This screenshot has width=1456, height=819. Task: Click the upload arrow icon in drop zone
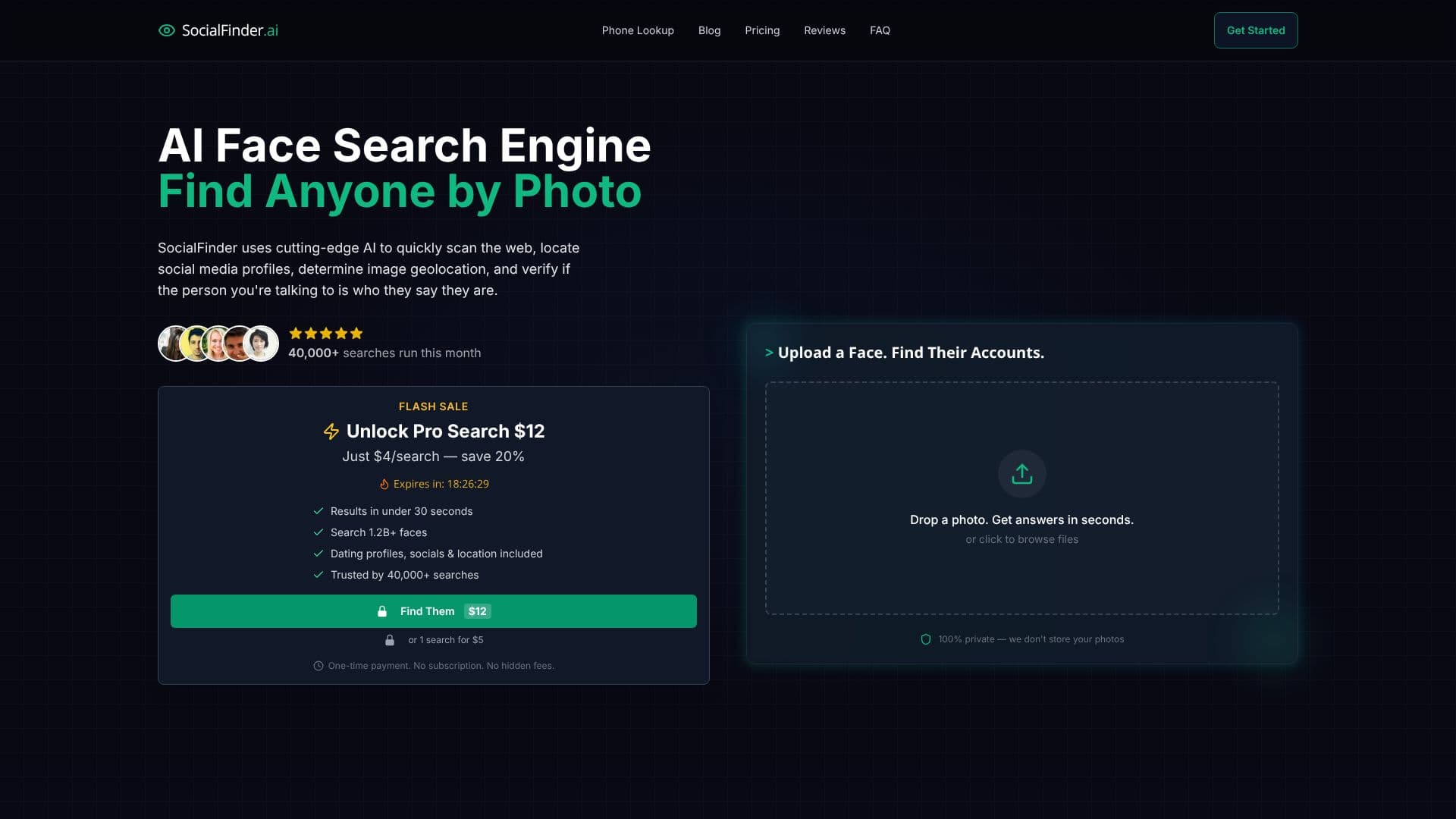pos(1021,474)
